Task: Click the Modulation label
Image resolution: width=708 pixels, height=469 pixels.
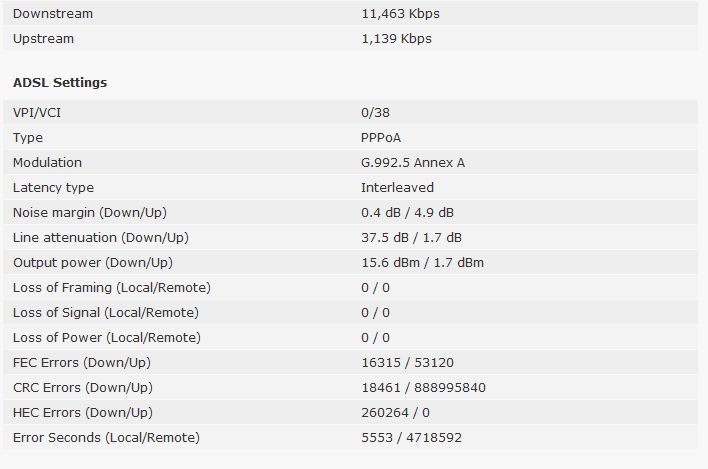Action: (47, 163)
